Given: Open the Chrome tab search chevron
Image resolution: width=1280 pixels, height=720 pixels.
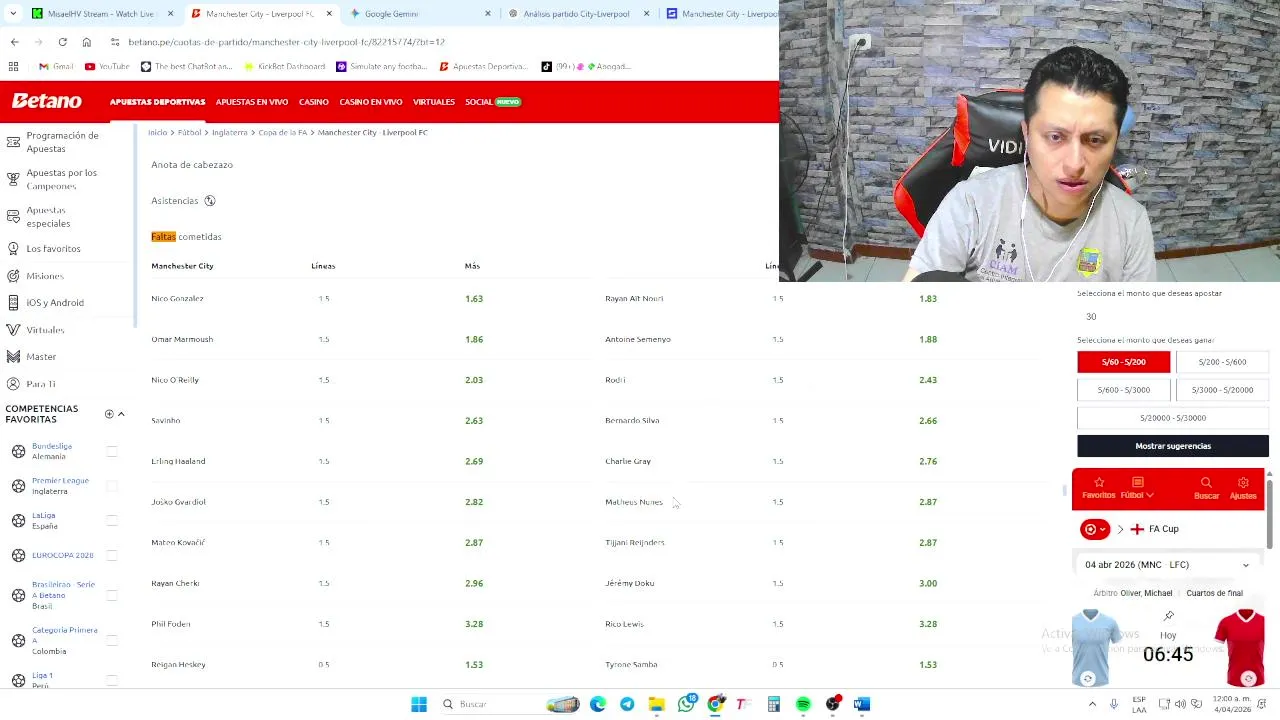Looking at the screenshot, I should pos(12,14).
